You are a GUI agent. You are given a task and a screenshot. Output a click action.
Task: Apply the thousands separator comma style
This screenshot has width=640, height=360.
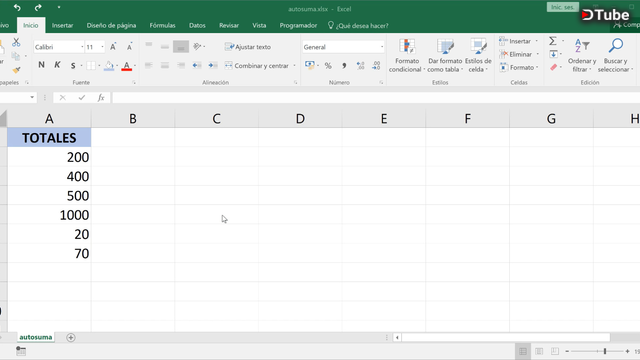(344, 65)
